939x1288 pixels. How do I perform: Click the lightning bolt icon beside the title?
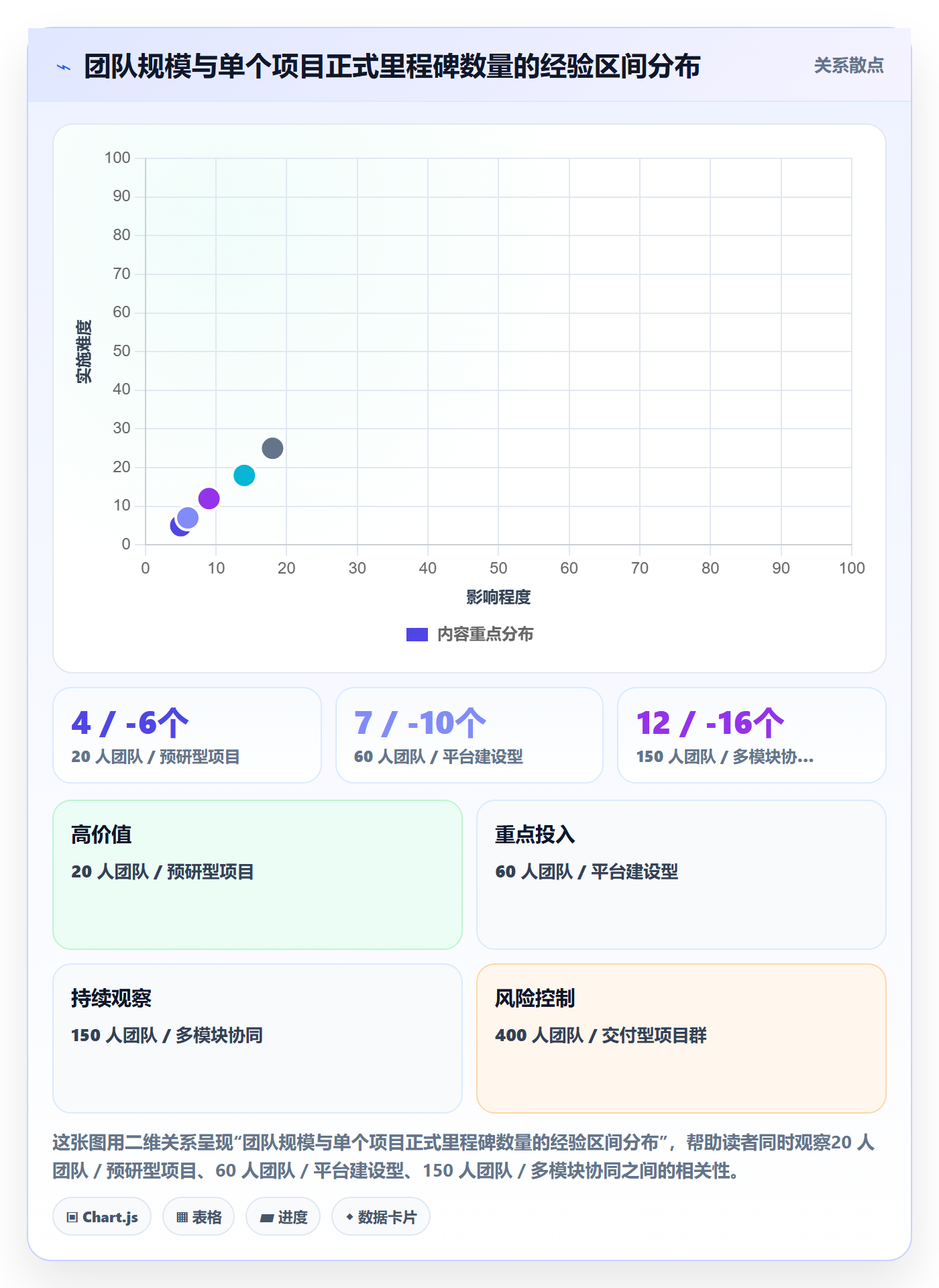[x=64, y=67]
